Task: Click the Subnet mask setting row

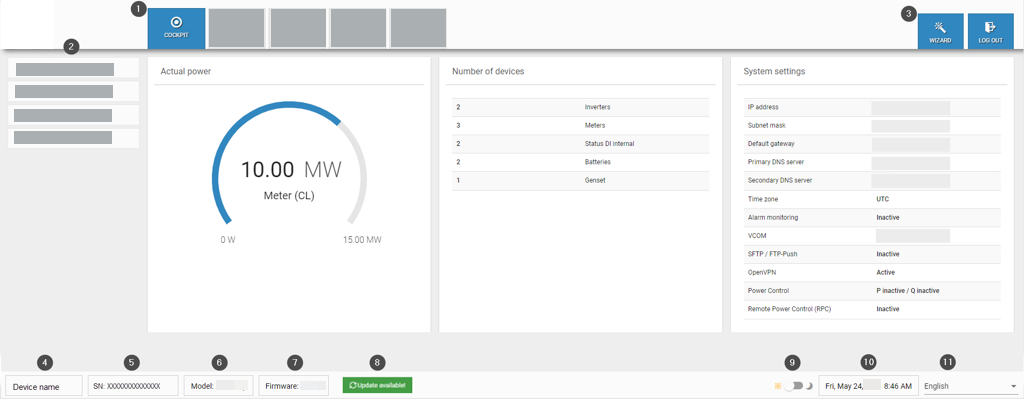Action: [872, 125]
